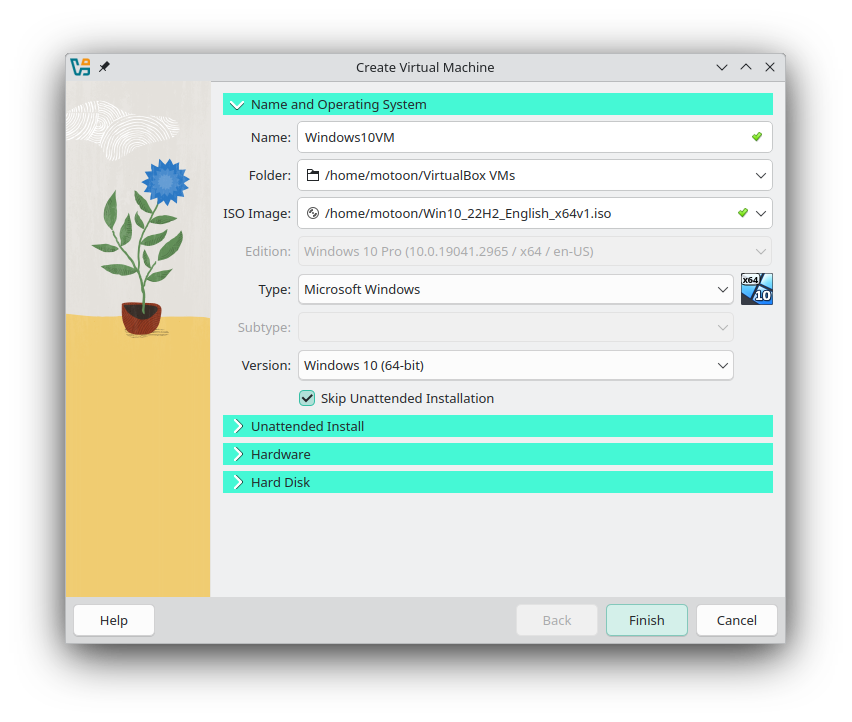Click the "ISO Image:" label
This screenshot has width=852, height=722.
tap(257, 214)
